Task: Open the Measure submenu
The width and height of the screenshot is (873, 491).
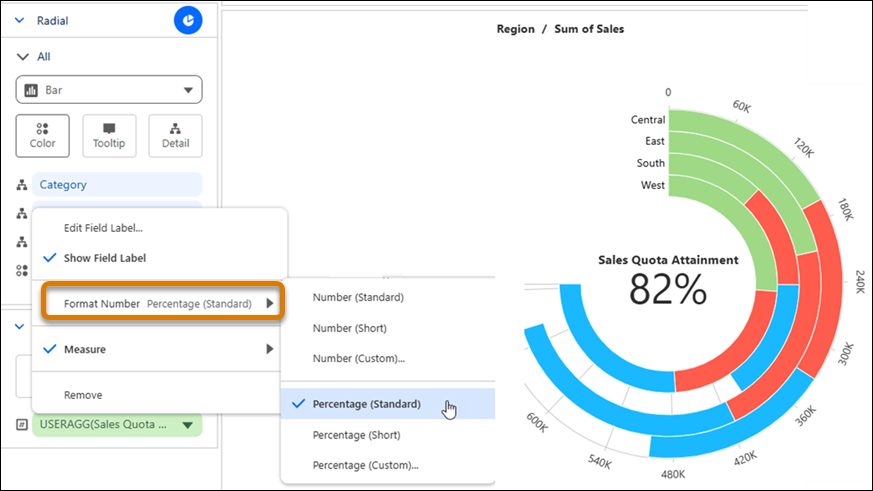Action: [x=159, y=349]
